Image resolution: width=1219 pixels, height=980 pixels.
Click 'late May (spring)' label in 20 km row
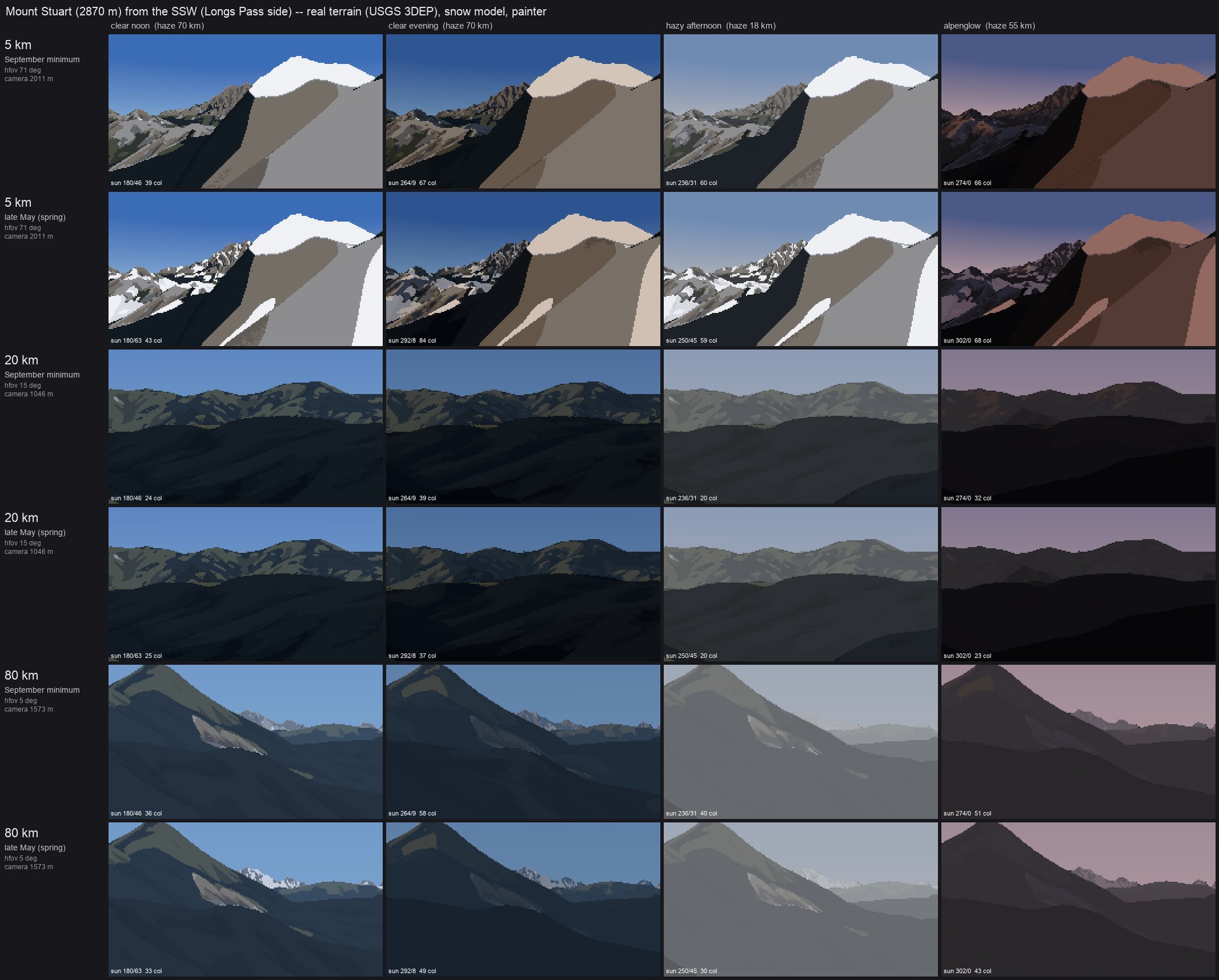coord(35,533)
